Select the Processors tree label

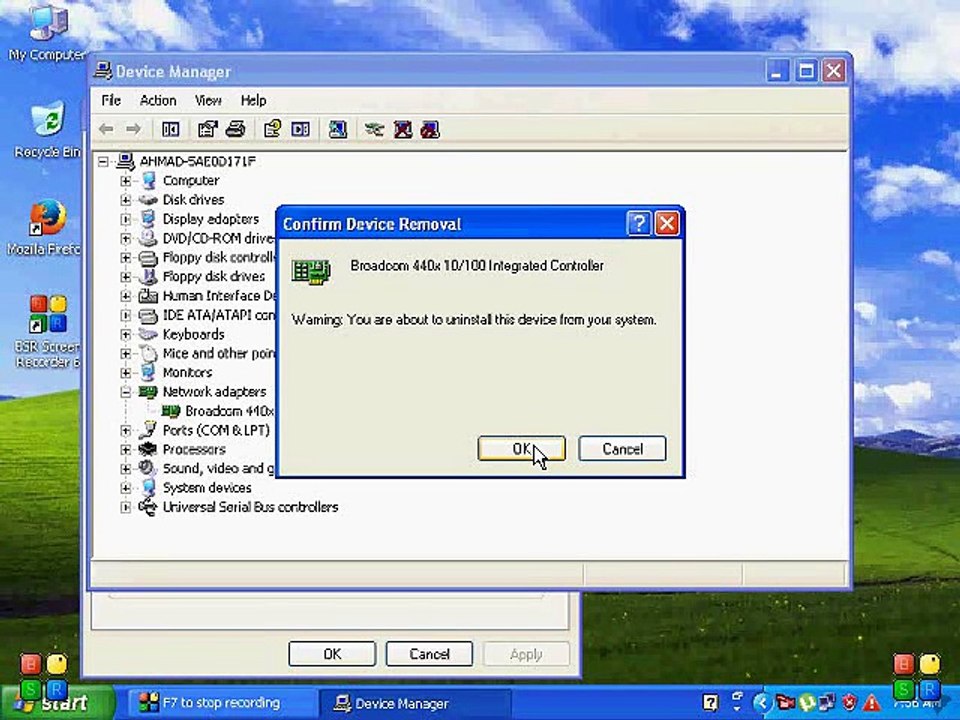coord(194,449)
